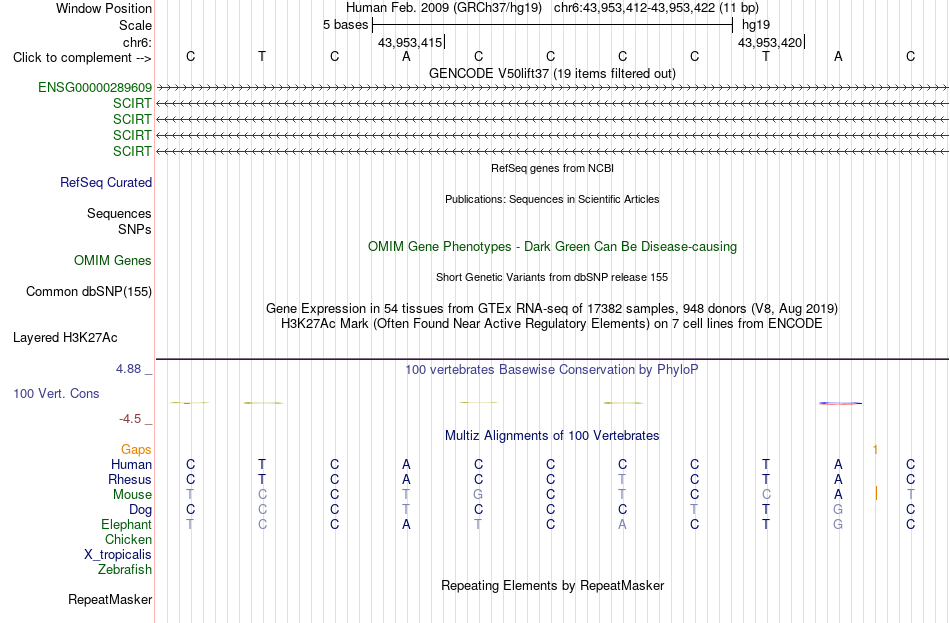Click the Sequences track label
Image resolution: width=950 pixels, height=623 pixels.
119,213
